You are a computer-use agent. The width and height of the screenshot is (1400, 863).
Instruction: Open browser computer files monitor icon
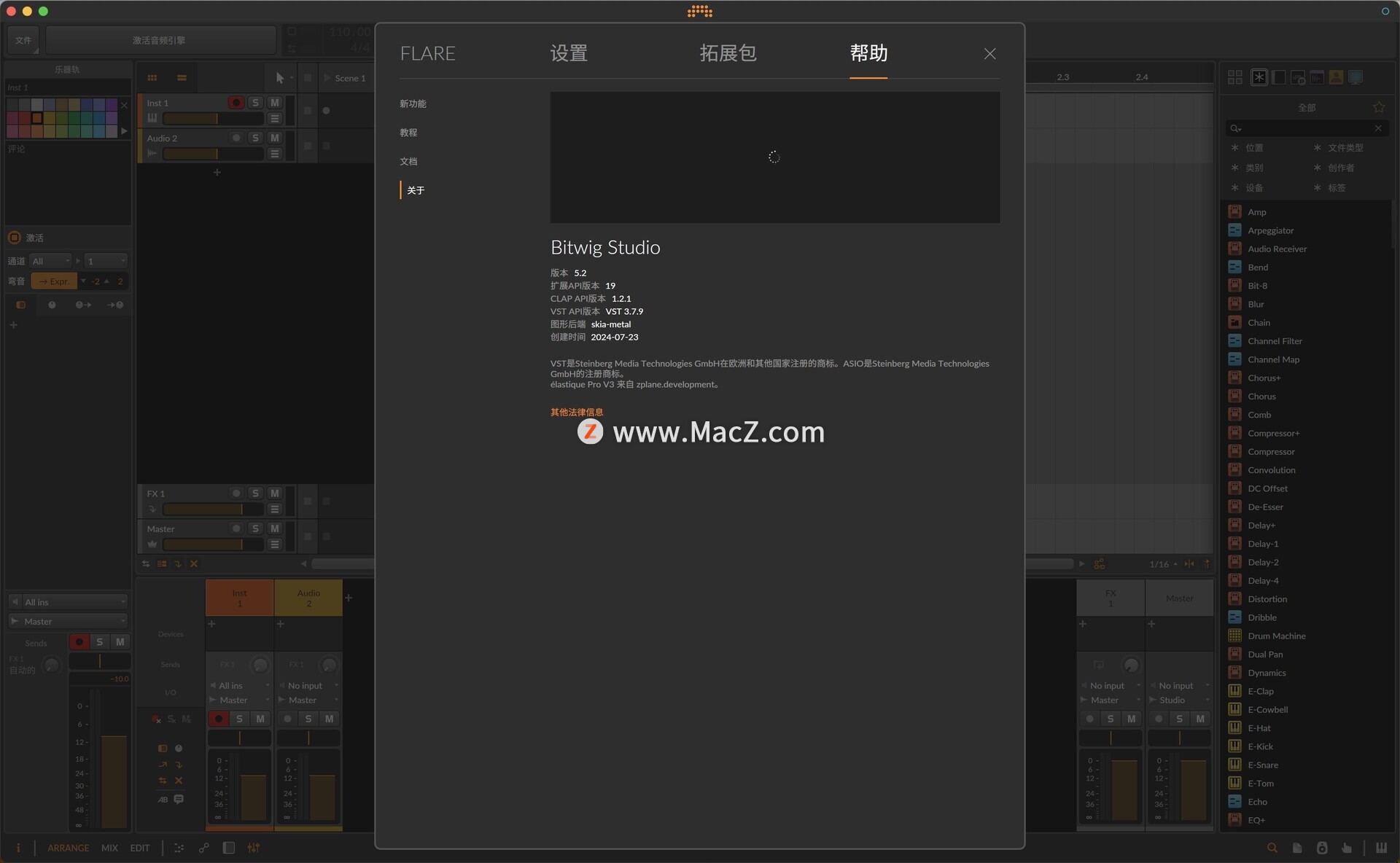pos(1356,77)
